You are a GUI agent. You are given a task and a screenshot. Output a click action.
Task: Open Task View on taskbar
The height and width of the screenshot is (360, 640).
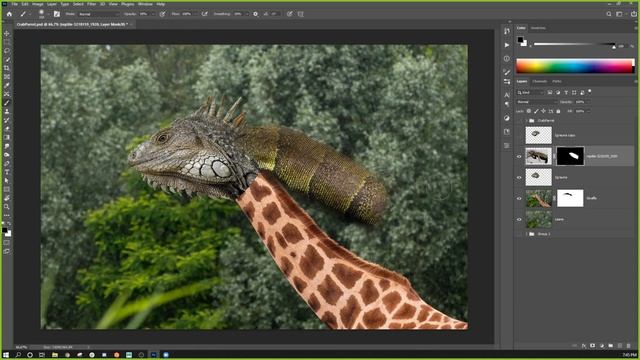coord(42,355)
